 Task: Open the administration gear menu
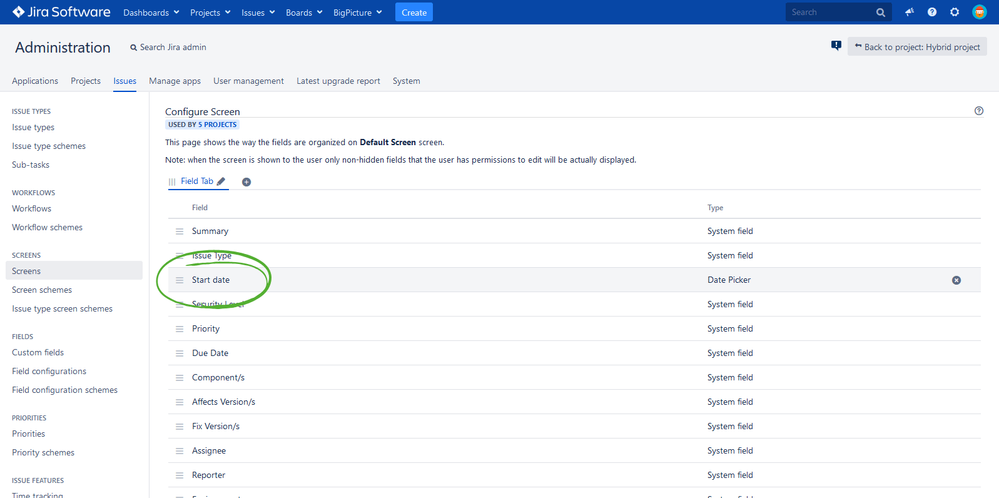point(954,12)
